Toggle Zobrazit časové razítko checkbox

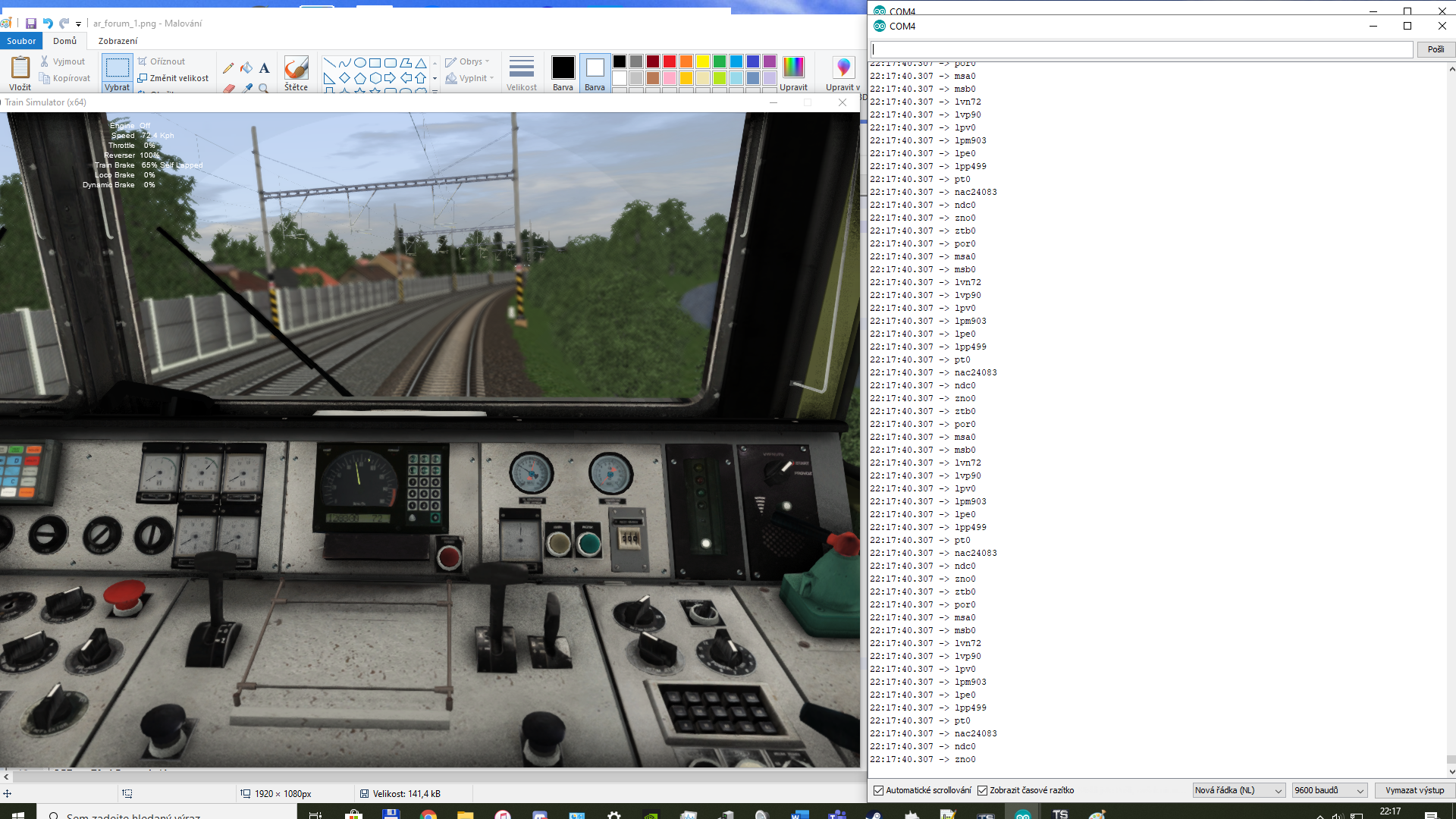pos(983,790)
